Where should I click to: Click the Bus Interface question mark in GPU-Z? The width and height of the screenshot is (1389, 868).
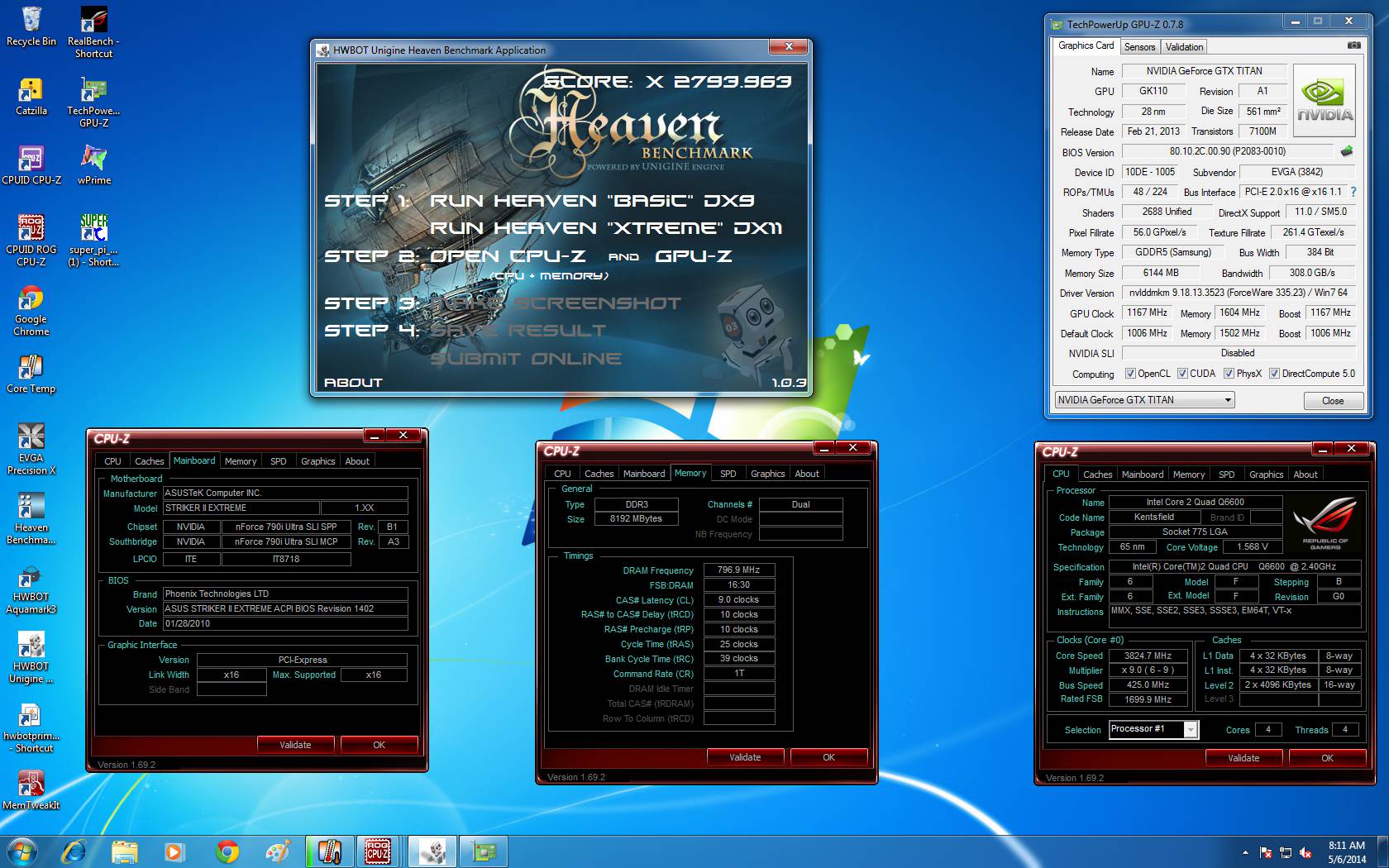click(1353, 192)
